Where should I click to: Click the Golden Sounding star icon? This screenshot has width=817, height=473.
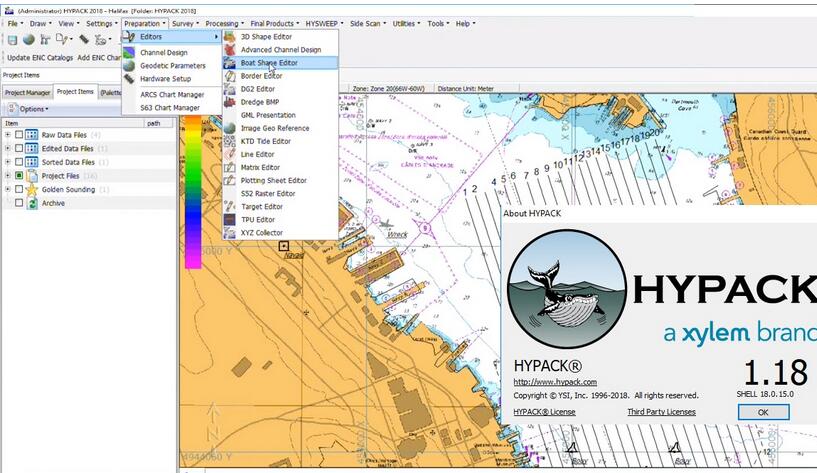[32, 189]
